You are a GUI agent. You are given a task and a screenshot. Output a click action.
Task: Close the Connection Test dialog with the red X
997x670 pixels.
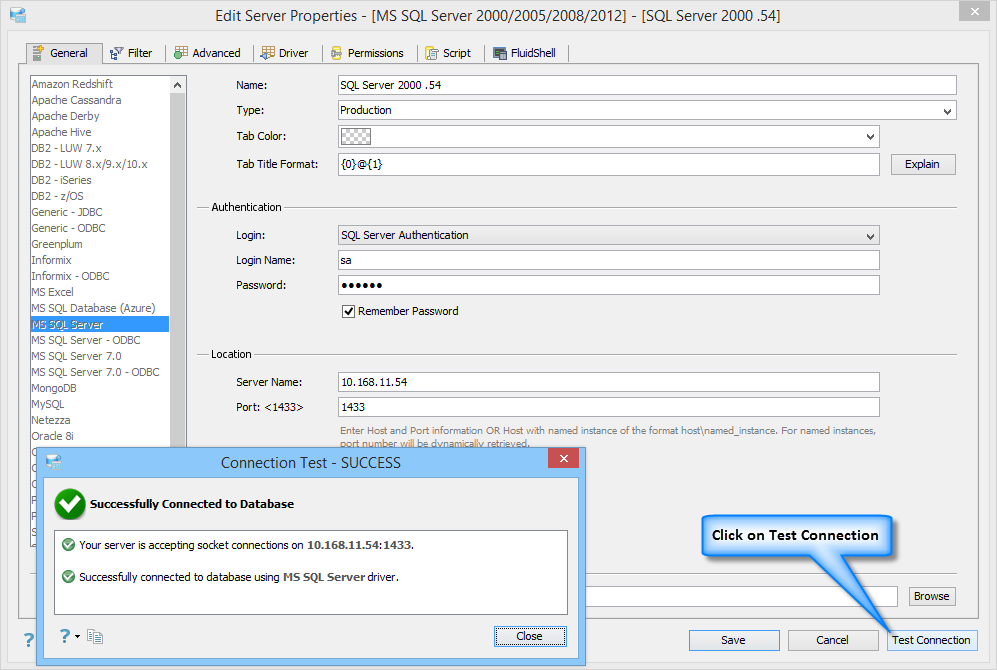(563, 458)
